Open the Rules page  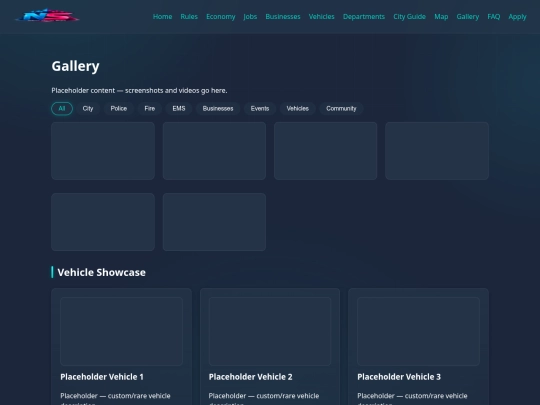click(189, 17)
